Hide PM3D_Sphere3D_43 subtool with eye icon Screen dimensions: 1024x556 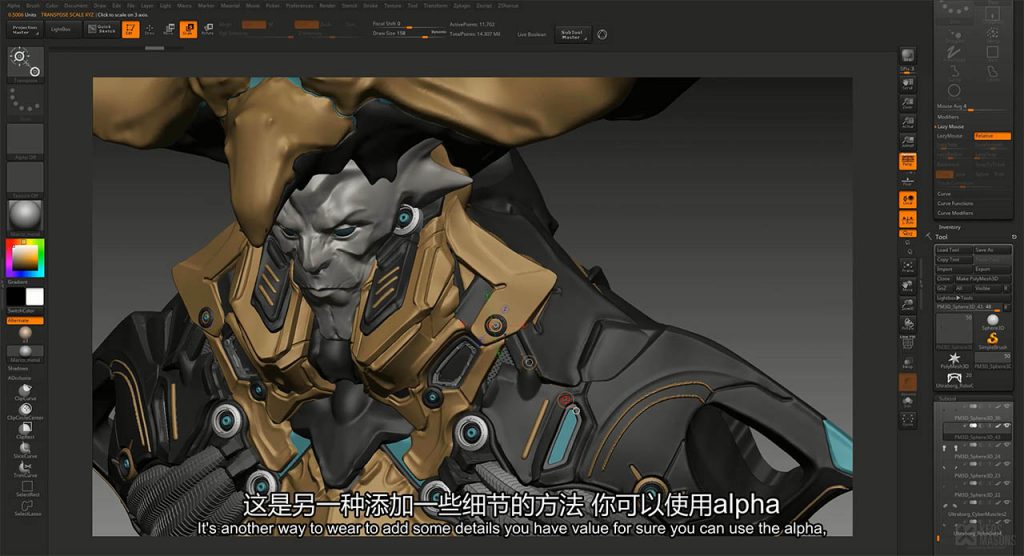1006,425
